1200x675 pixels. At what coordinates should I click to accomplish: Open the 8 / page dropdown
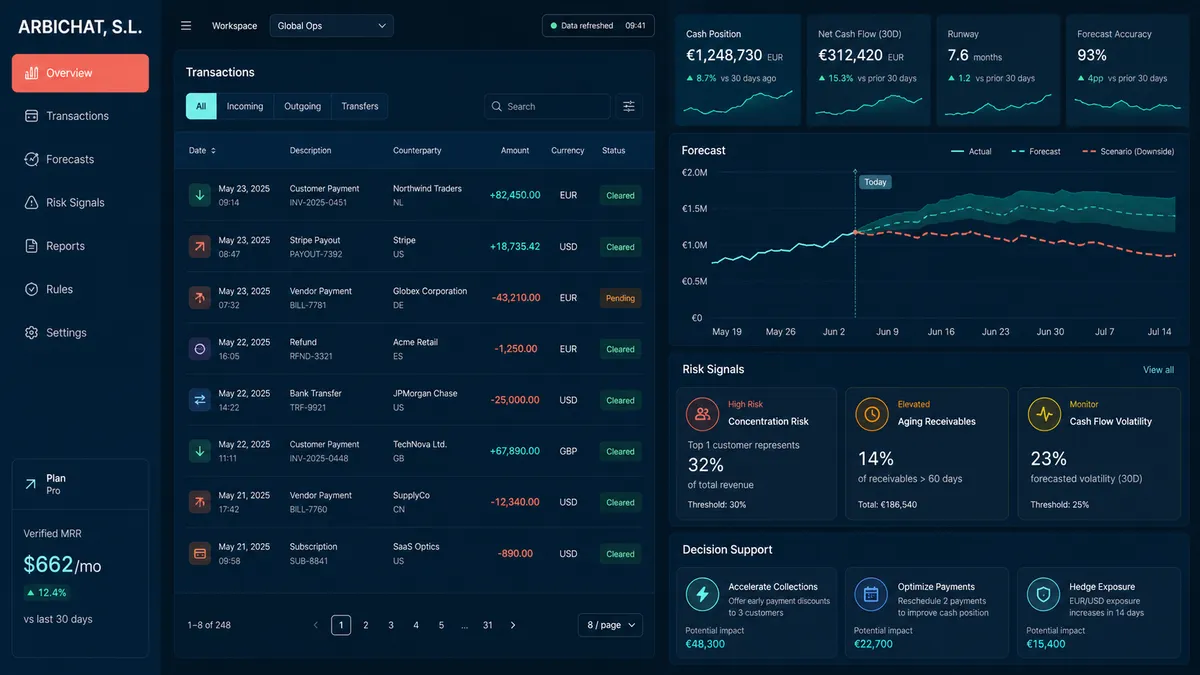[610, 625]
